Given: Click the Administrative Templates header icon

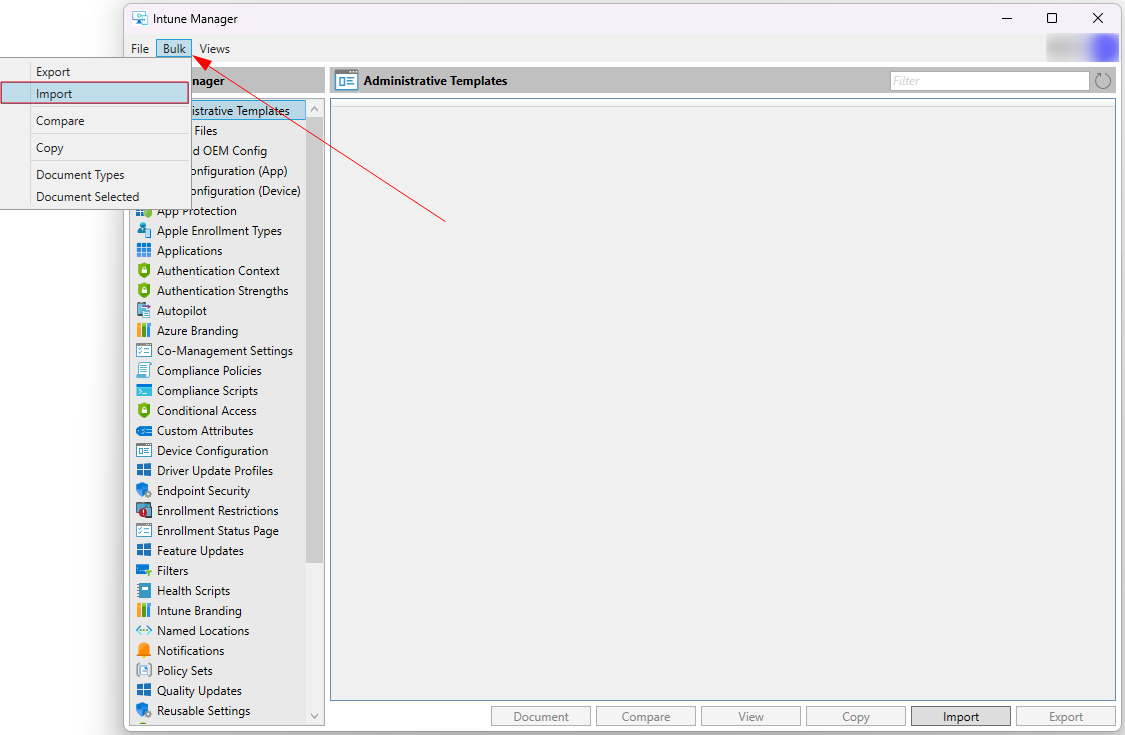Looking at the screenshot, I should [347, 80].
